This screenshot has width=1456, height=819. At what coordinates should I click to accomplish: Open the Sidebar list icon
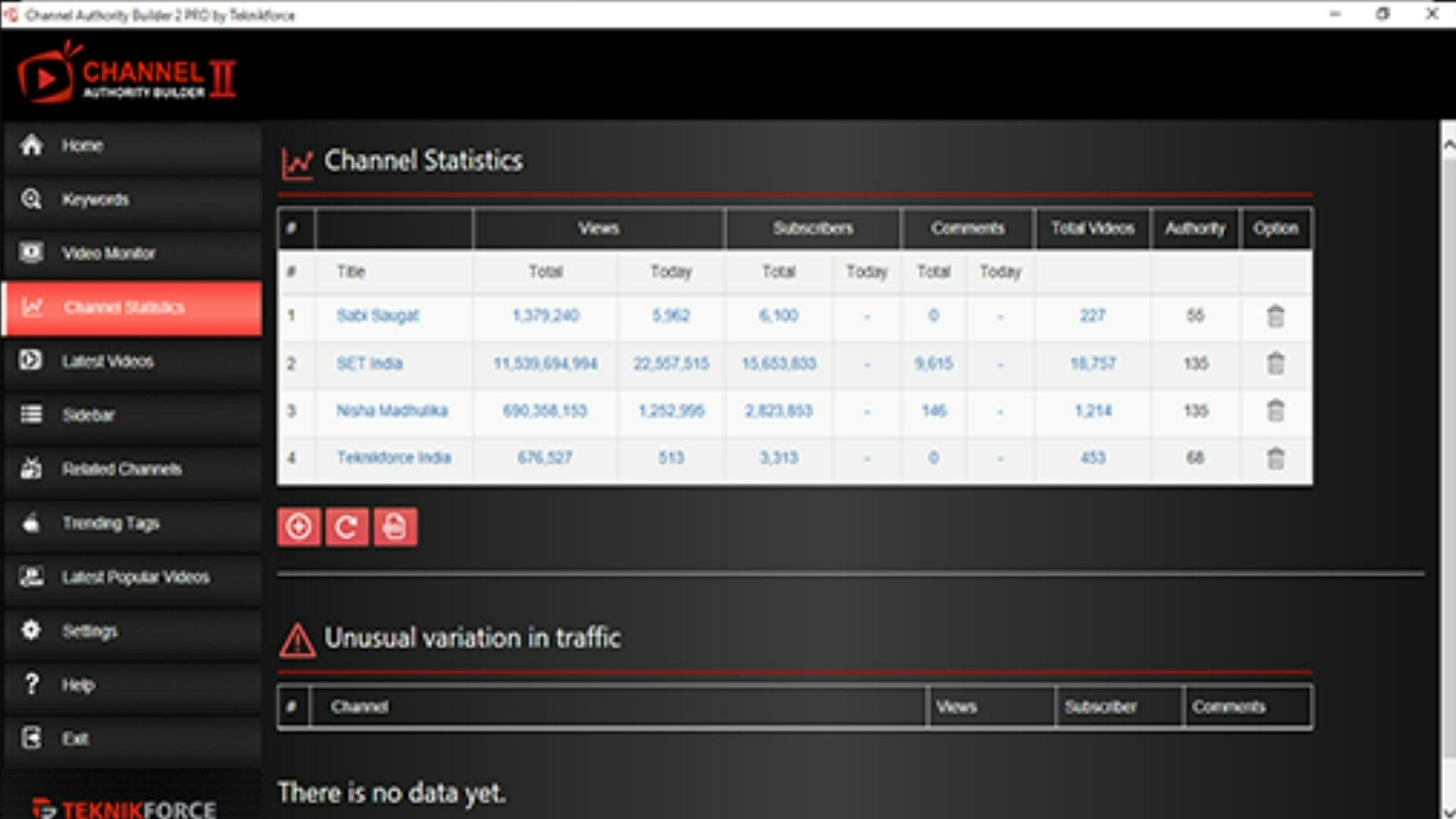click(x=31, y=416)
